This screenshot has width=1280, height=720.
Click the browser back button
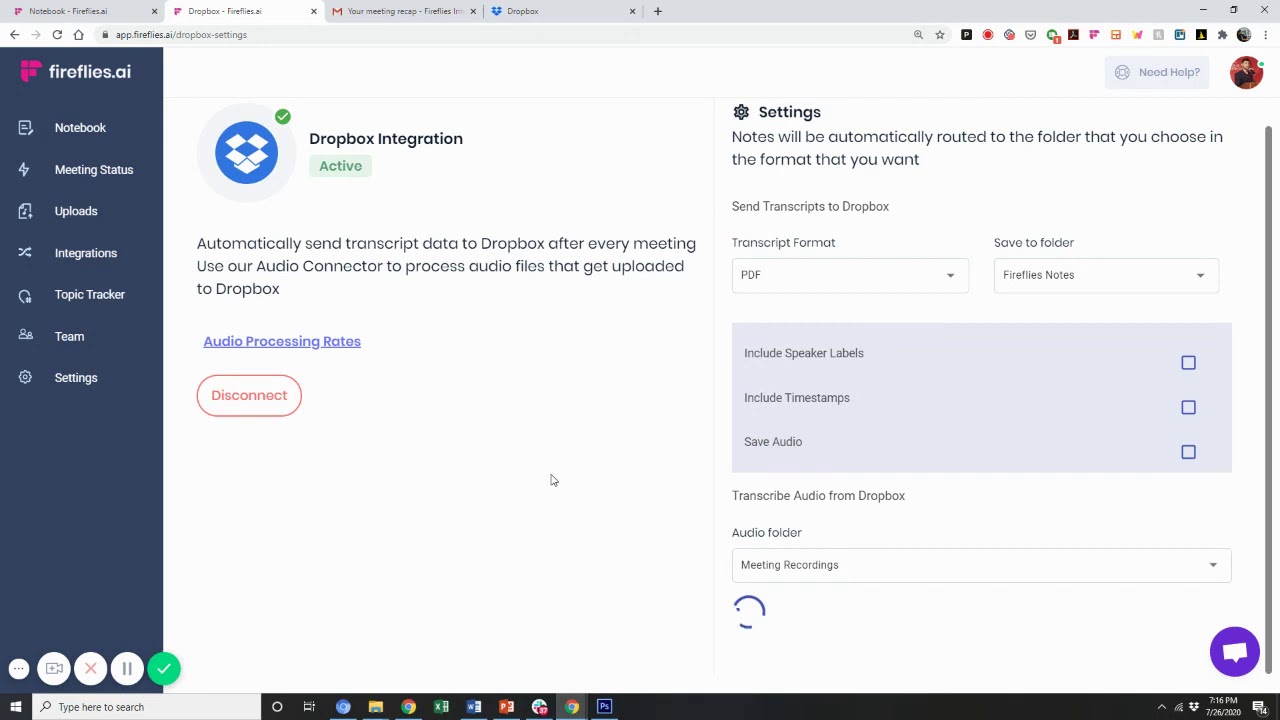point(14,35)
